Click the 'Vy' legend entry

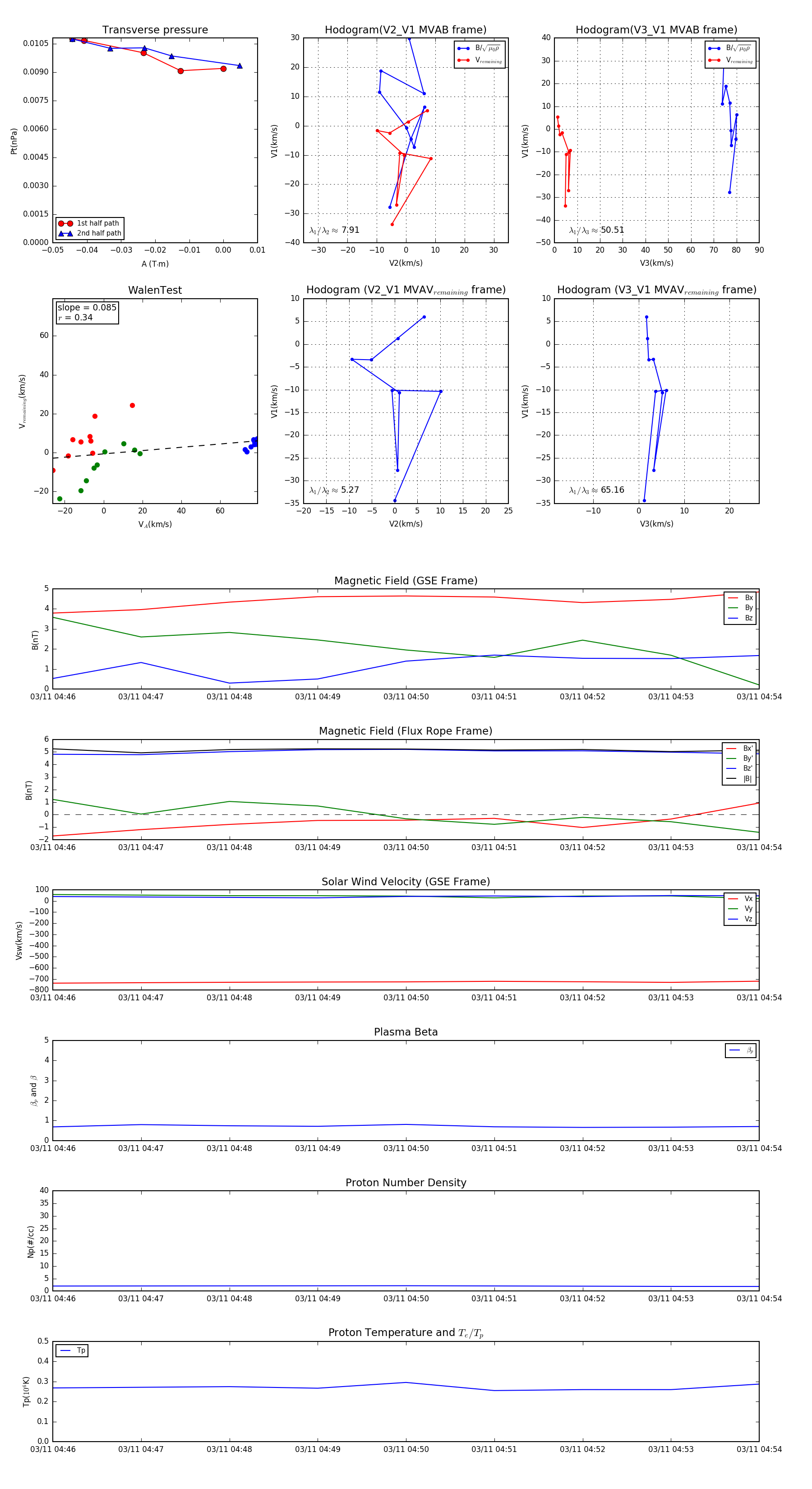point(741,909)
